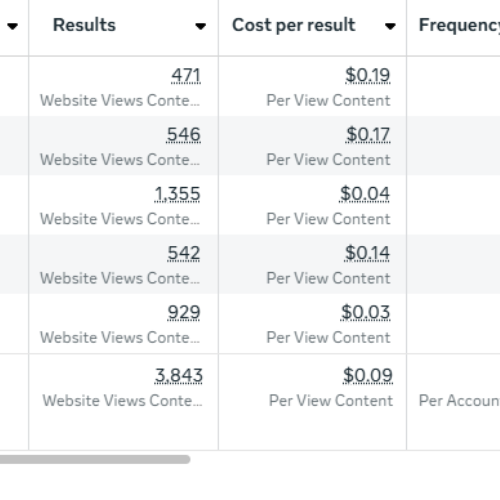Click the Cost per result header
Image resolution: width=500 pixels, height=500 pixels.
(294, 25)
